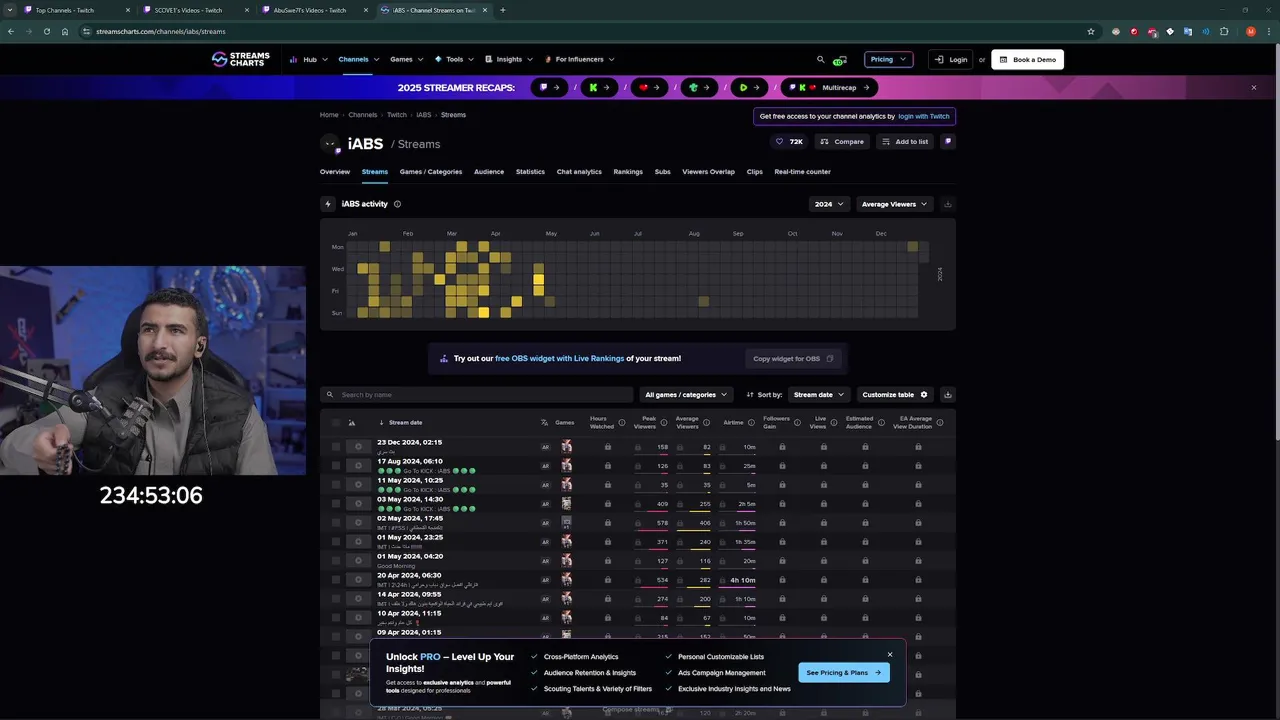1280x720 pixels.
Task: Click the Followers Gain info icon
Action: [x=798, y=422]
